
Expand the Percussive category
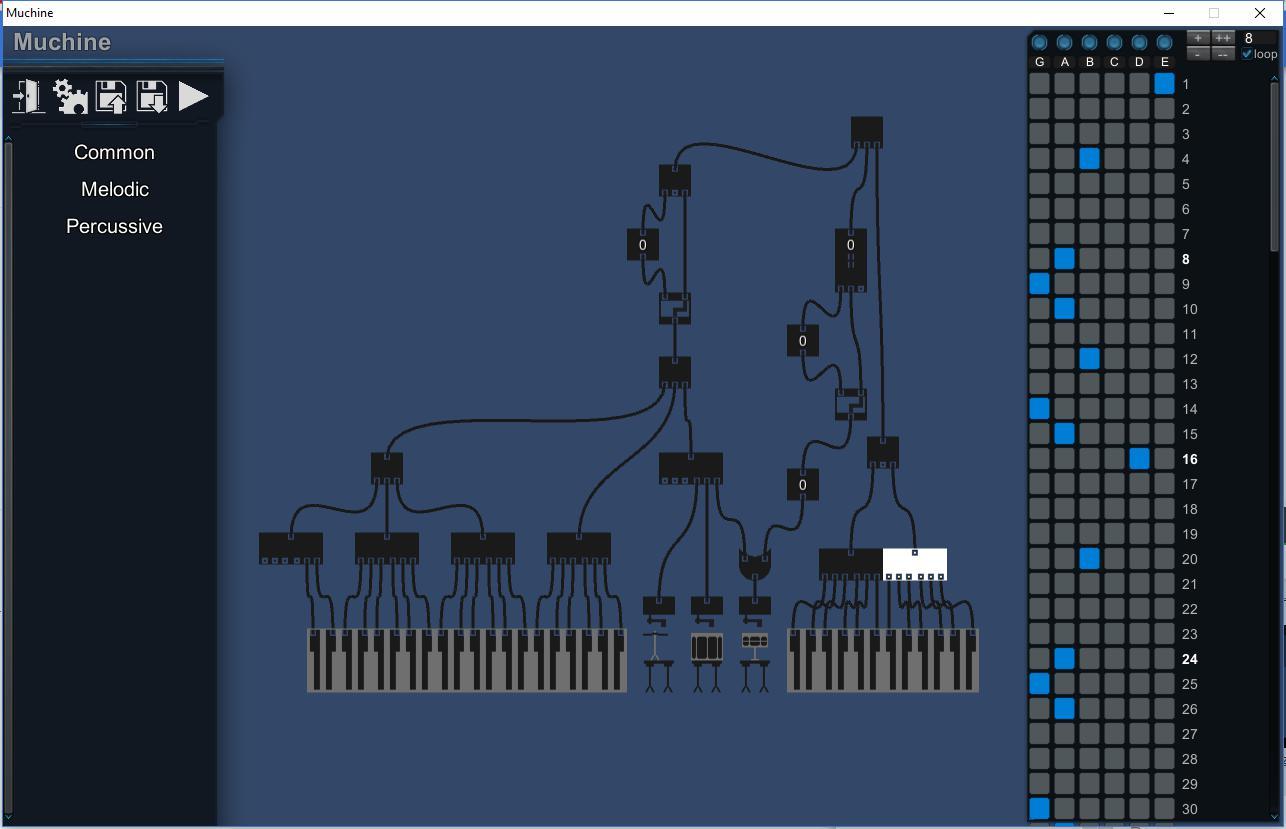click(x=114, y=227)
